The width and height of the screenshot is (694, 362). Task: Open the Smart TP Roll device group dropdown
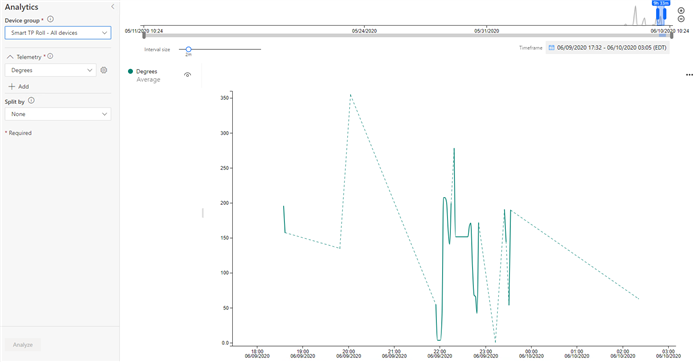tap(58, 33)
